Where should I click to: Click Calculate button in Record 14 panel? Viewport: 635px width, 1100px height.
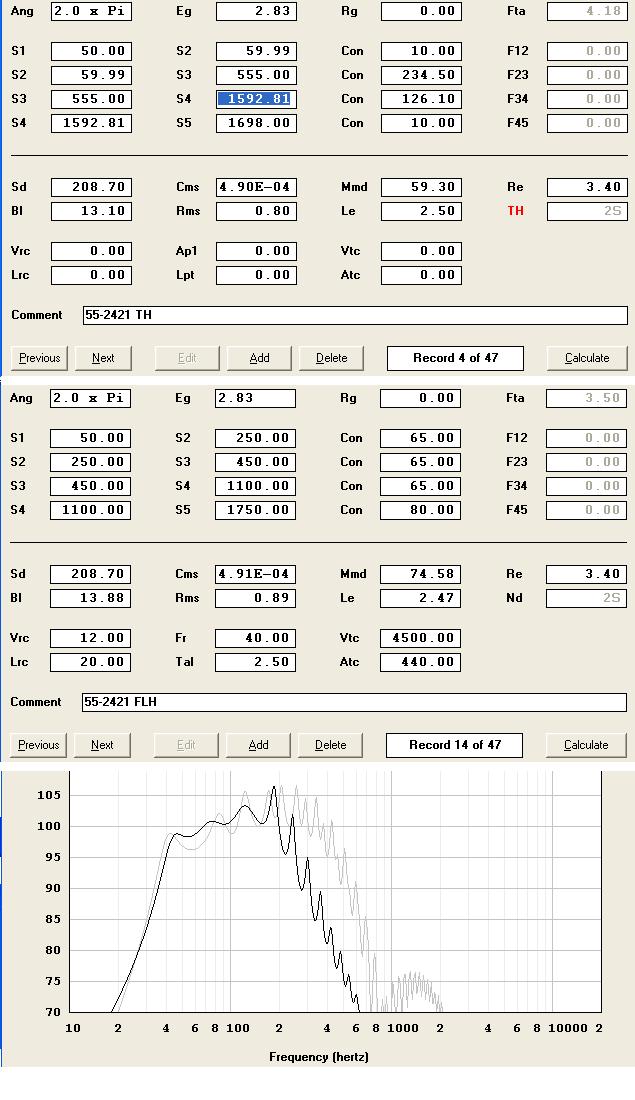coord(587,745)
